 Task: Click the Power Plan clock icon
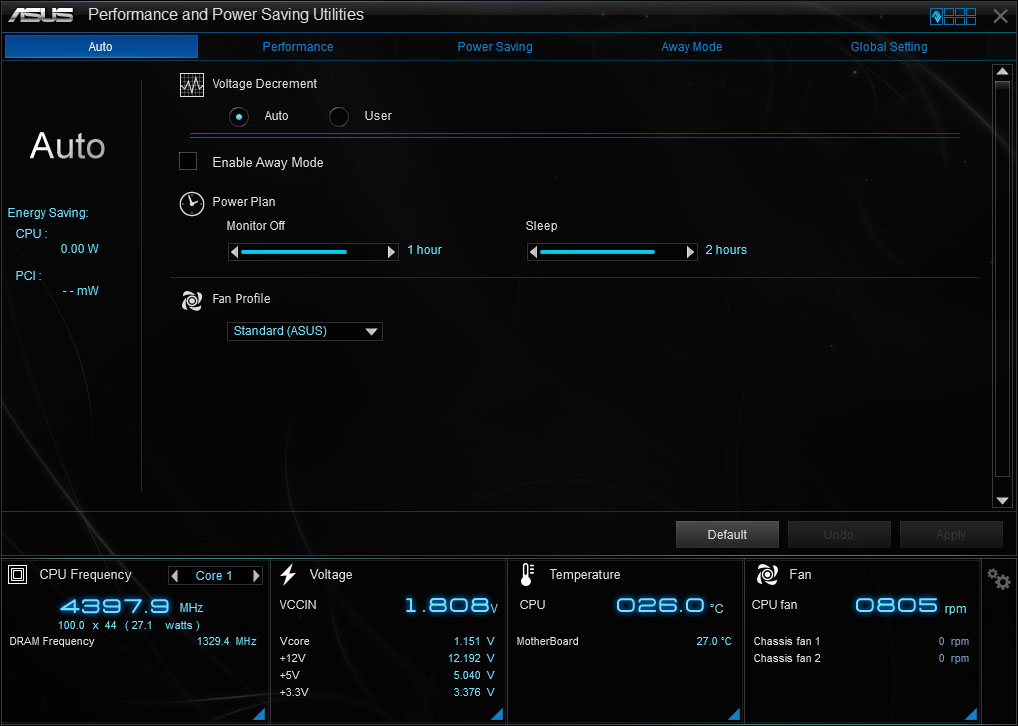point(192,203)
